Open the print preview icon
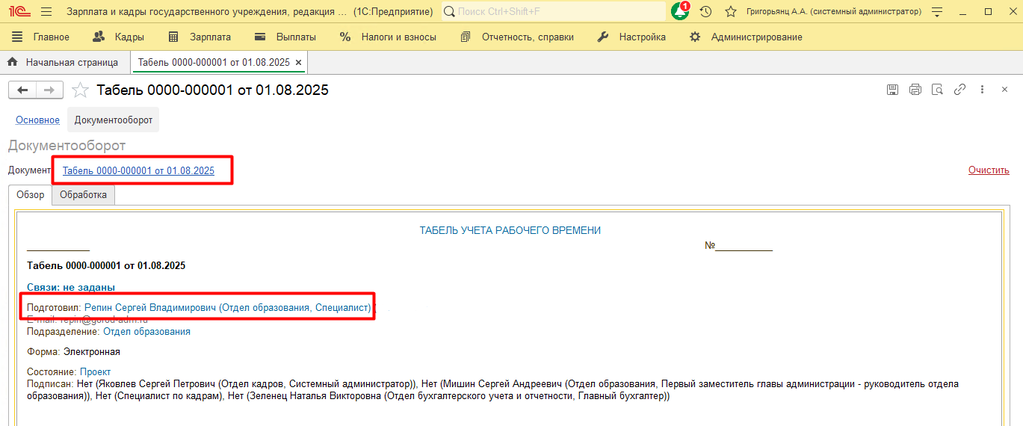 937,90
